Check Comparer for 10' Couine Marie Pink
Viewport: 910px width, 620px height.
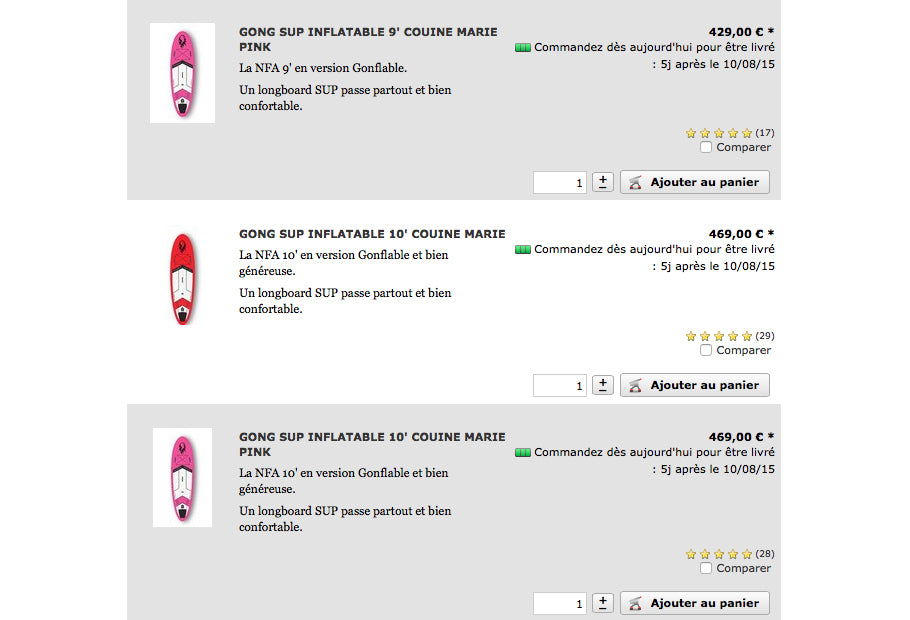[x=706, y=568]
